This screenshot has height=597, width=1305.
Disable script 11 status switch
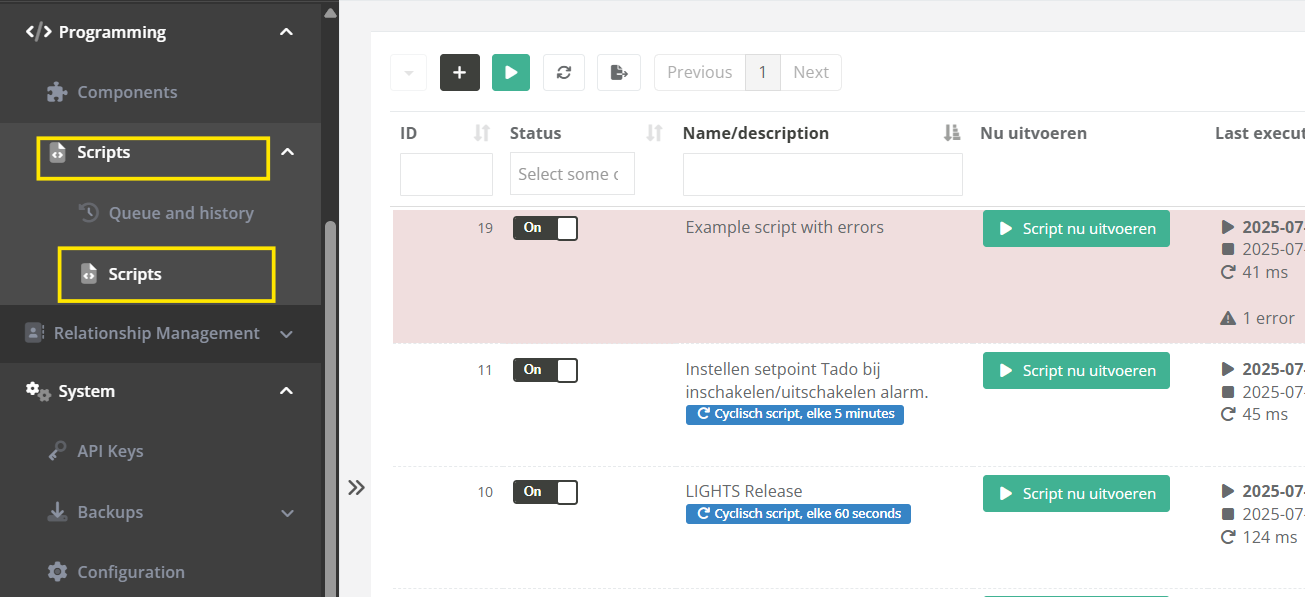(545, 370)
